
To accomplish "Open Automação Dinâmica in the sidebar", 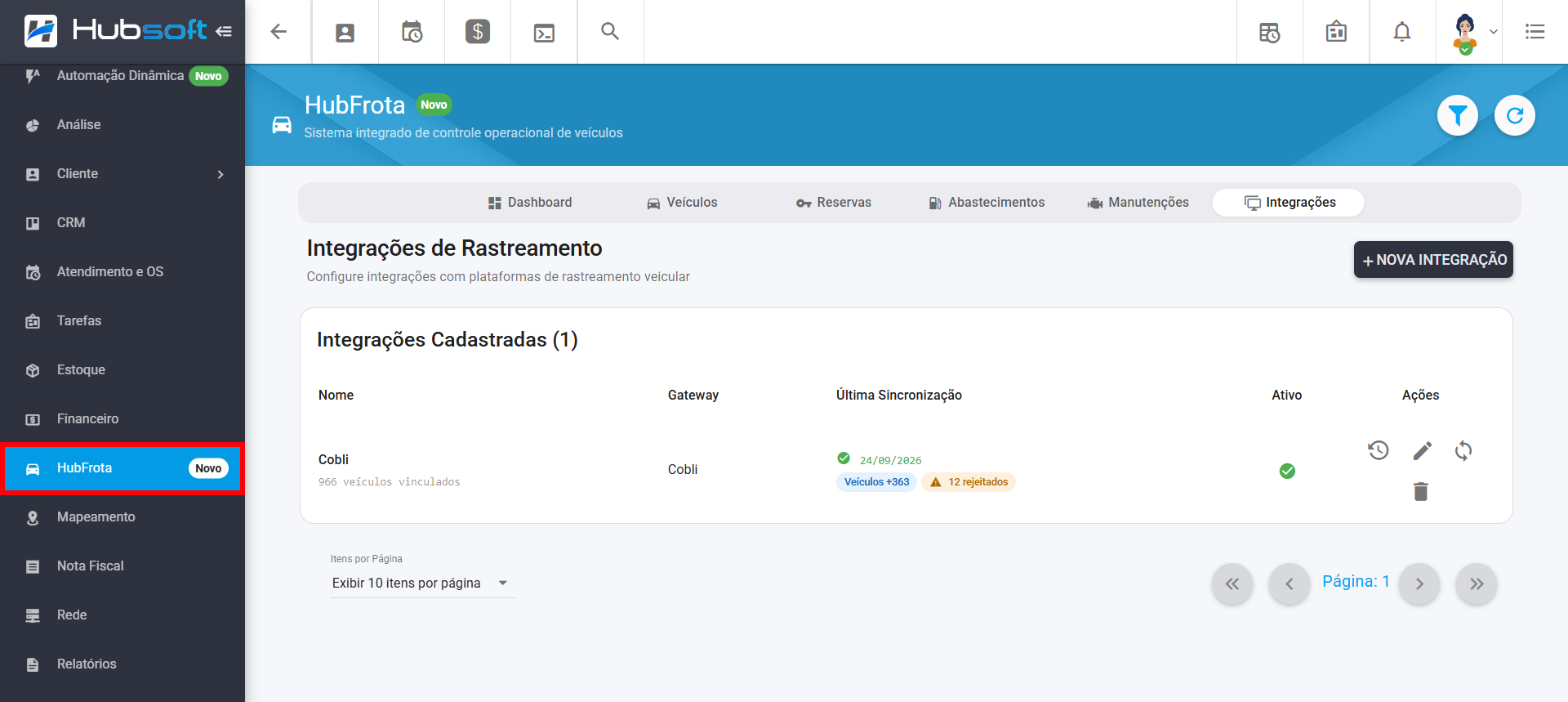I will pos(122,76).
